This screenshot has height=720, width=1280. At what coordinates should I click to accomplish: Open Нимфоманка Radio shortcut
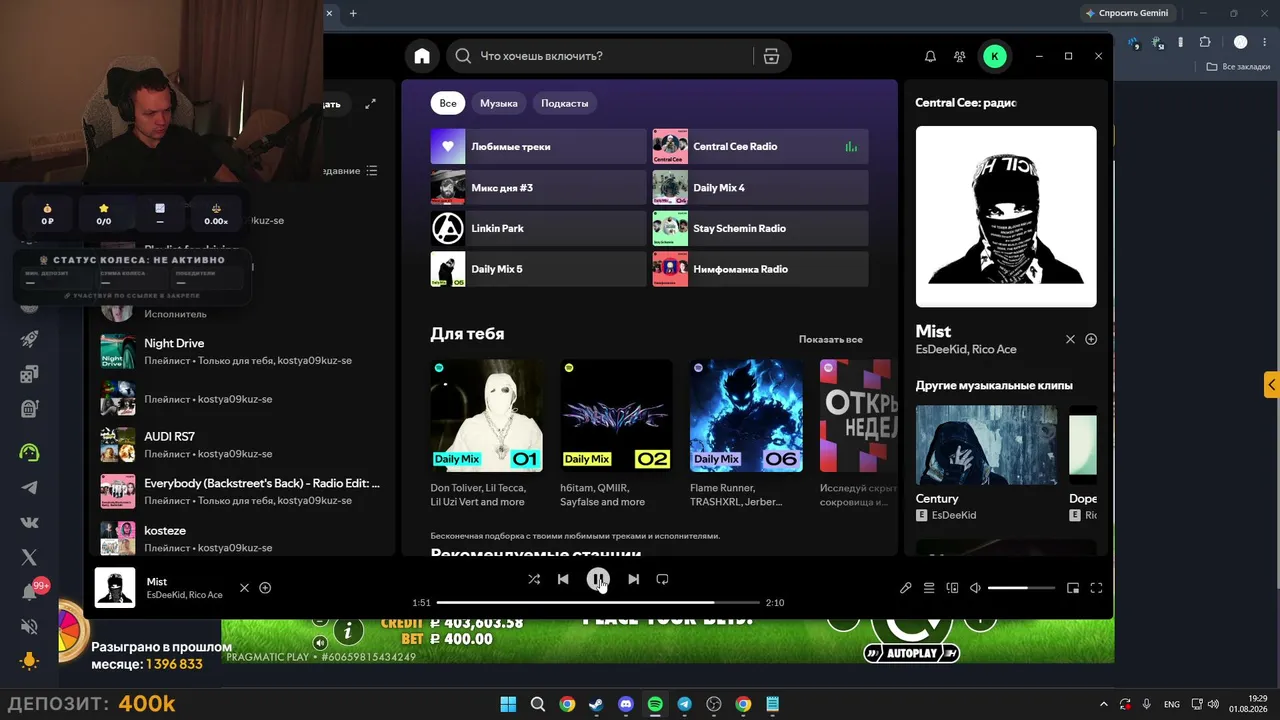760,269
